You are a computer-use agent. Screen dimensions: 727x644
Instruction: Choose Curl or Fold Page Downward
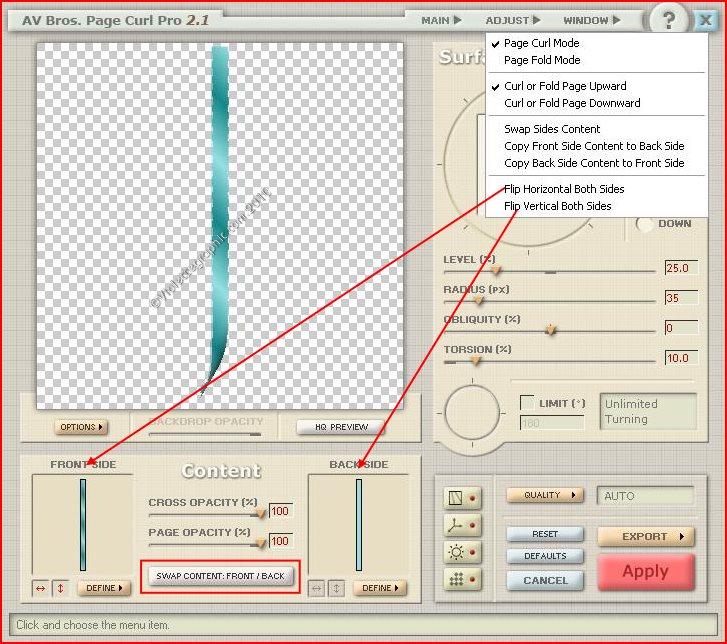572,103
